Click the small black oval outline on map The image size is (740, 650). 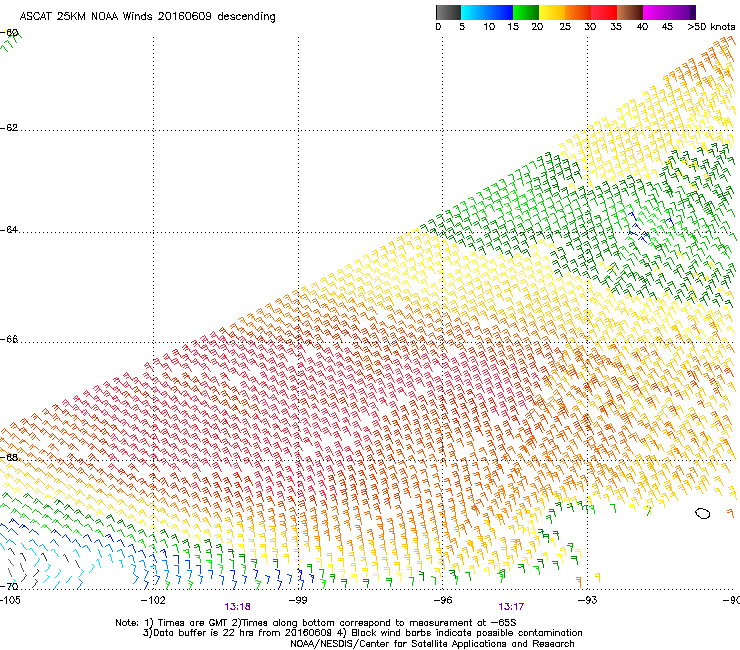click(x=703, y=513)
